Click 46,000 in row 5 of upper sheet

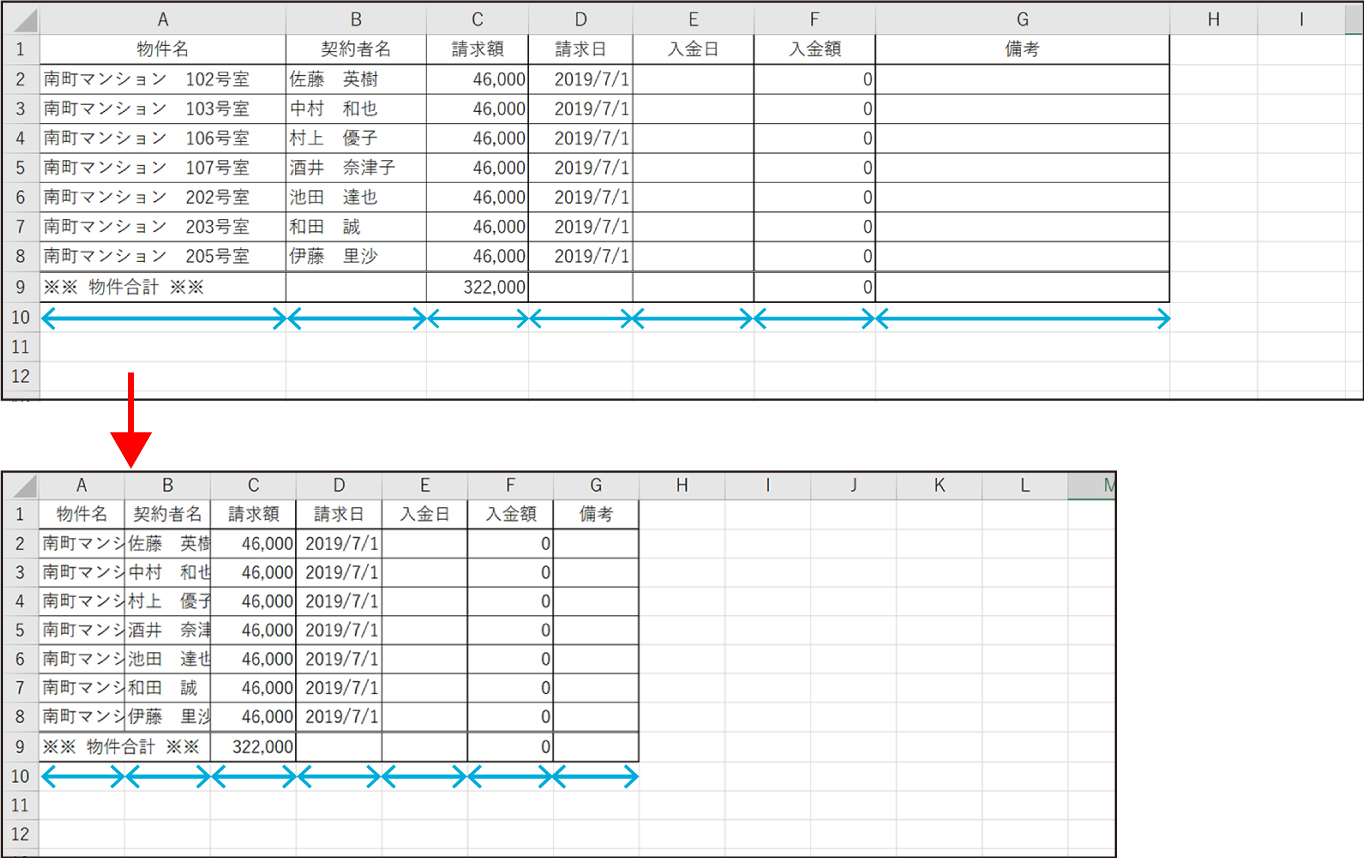pos(478,168)
